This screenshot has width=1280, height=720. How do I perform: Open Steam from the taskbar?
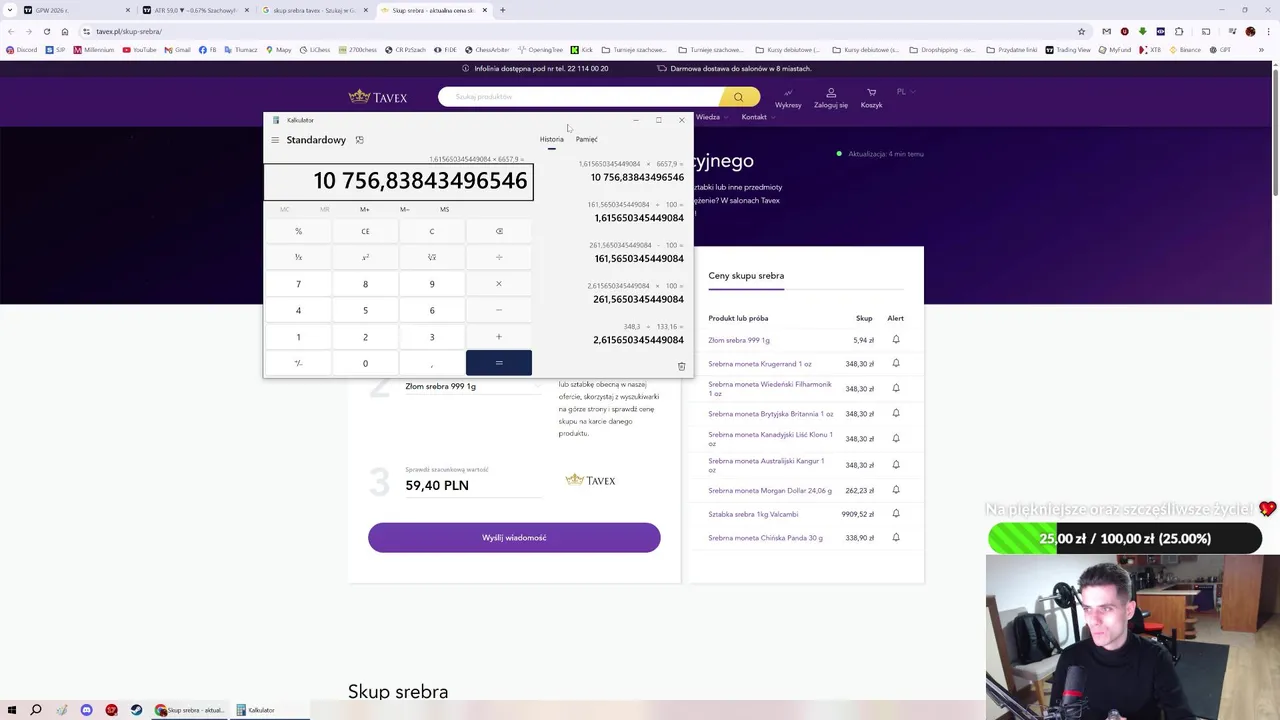[x=136, y=710]
